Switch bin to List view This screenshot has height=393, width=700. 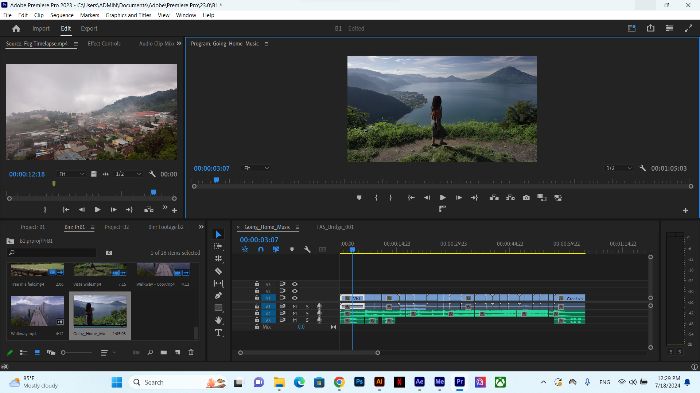coord(23,352)
